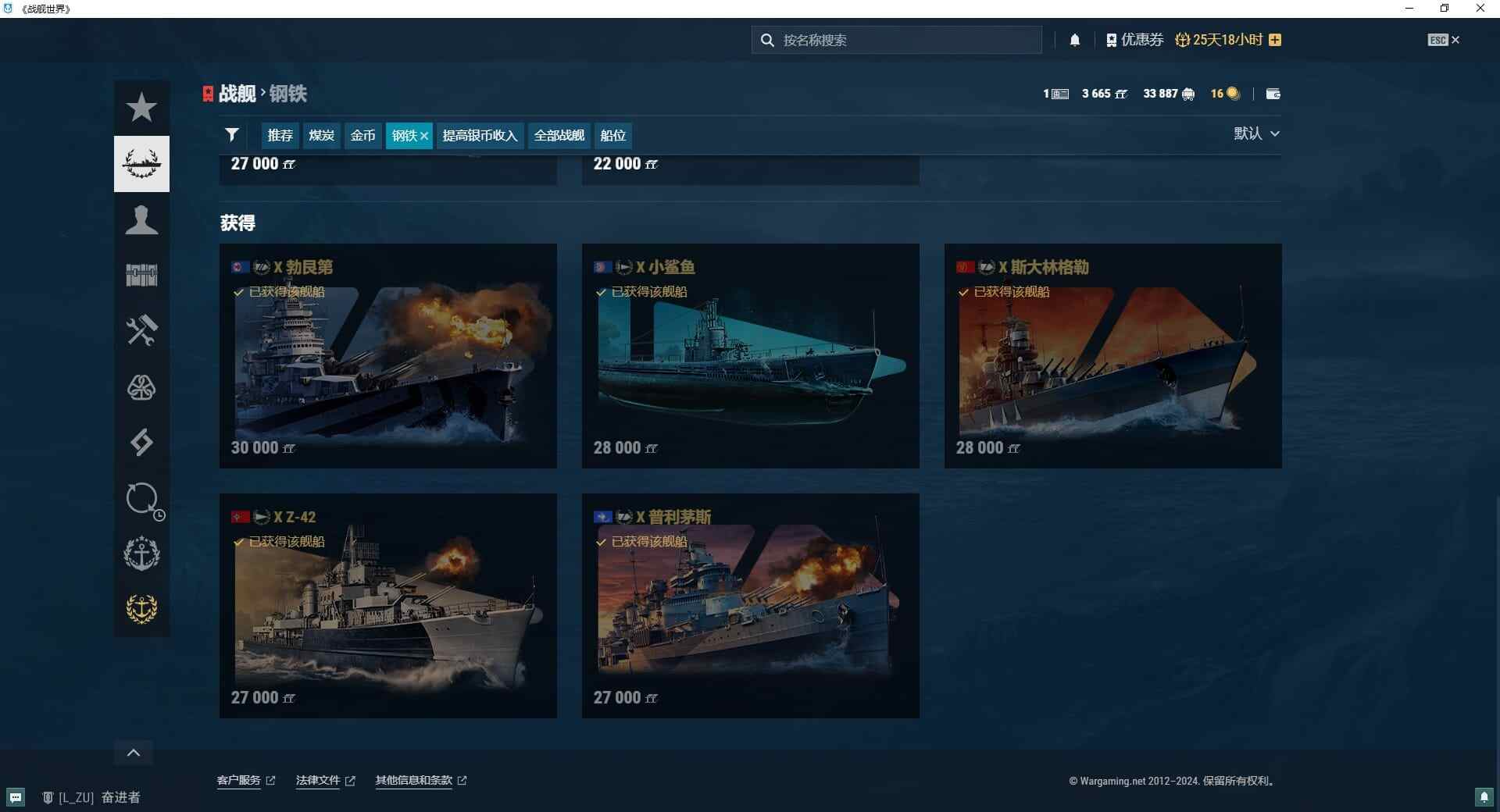Select the warships section in sidebar
The image size is (1500, 812).
(x=141, y=163)
